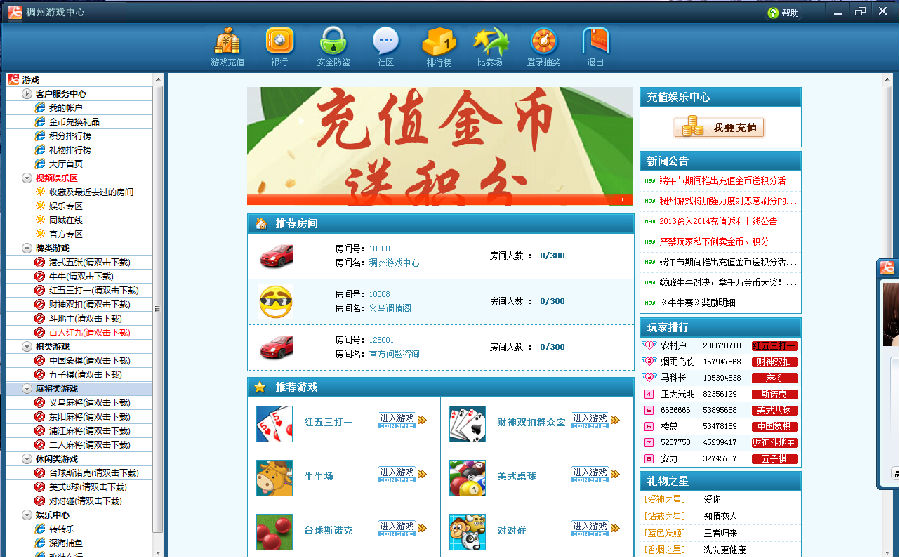Screen dimensions: 899x557
Task: Click the 财神双扣 card fan game icon
Action: pos(467,423)
